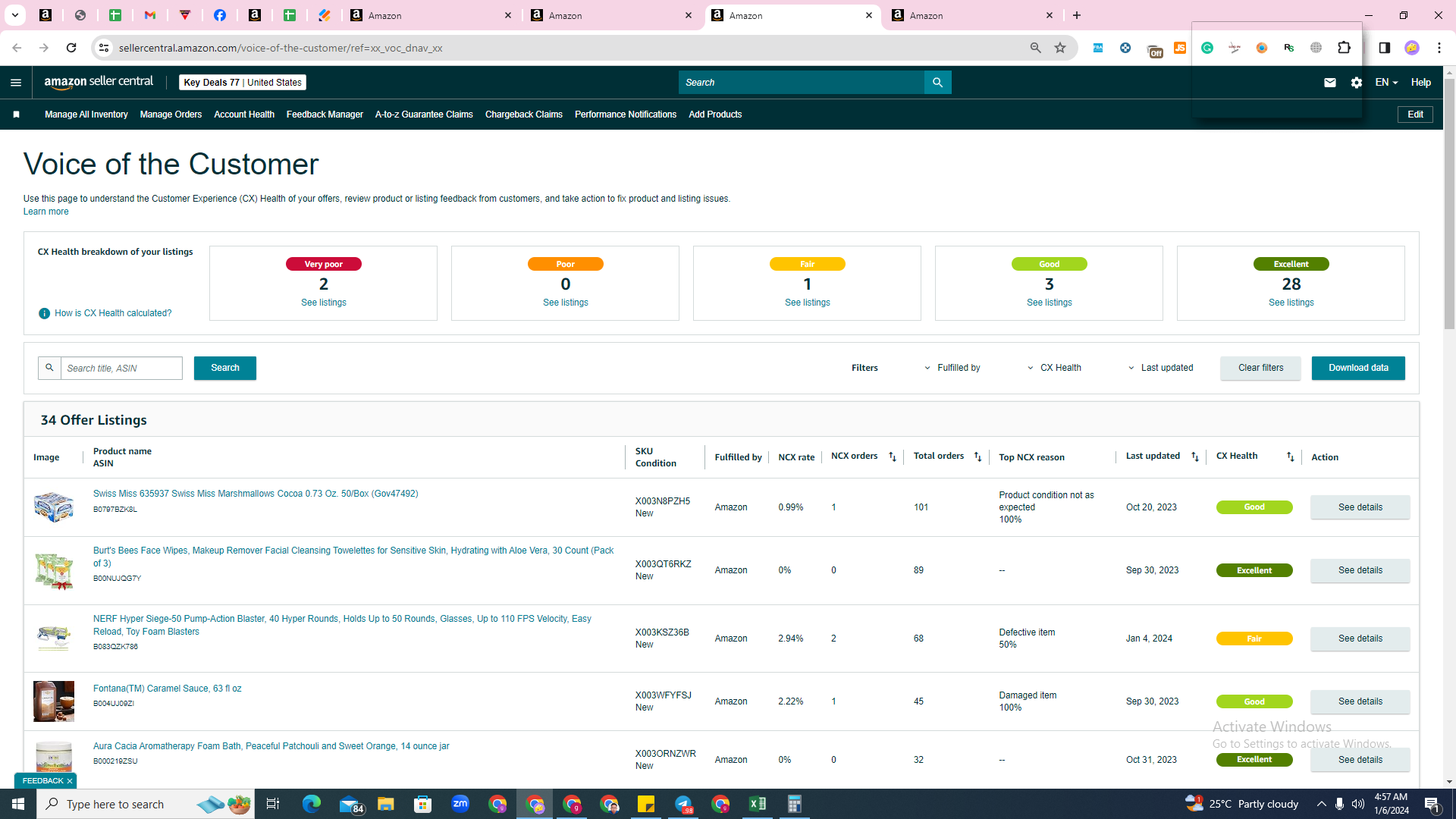Click the Seller Central header search box

click(x=801, y=83)
